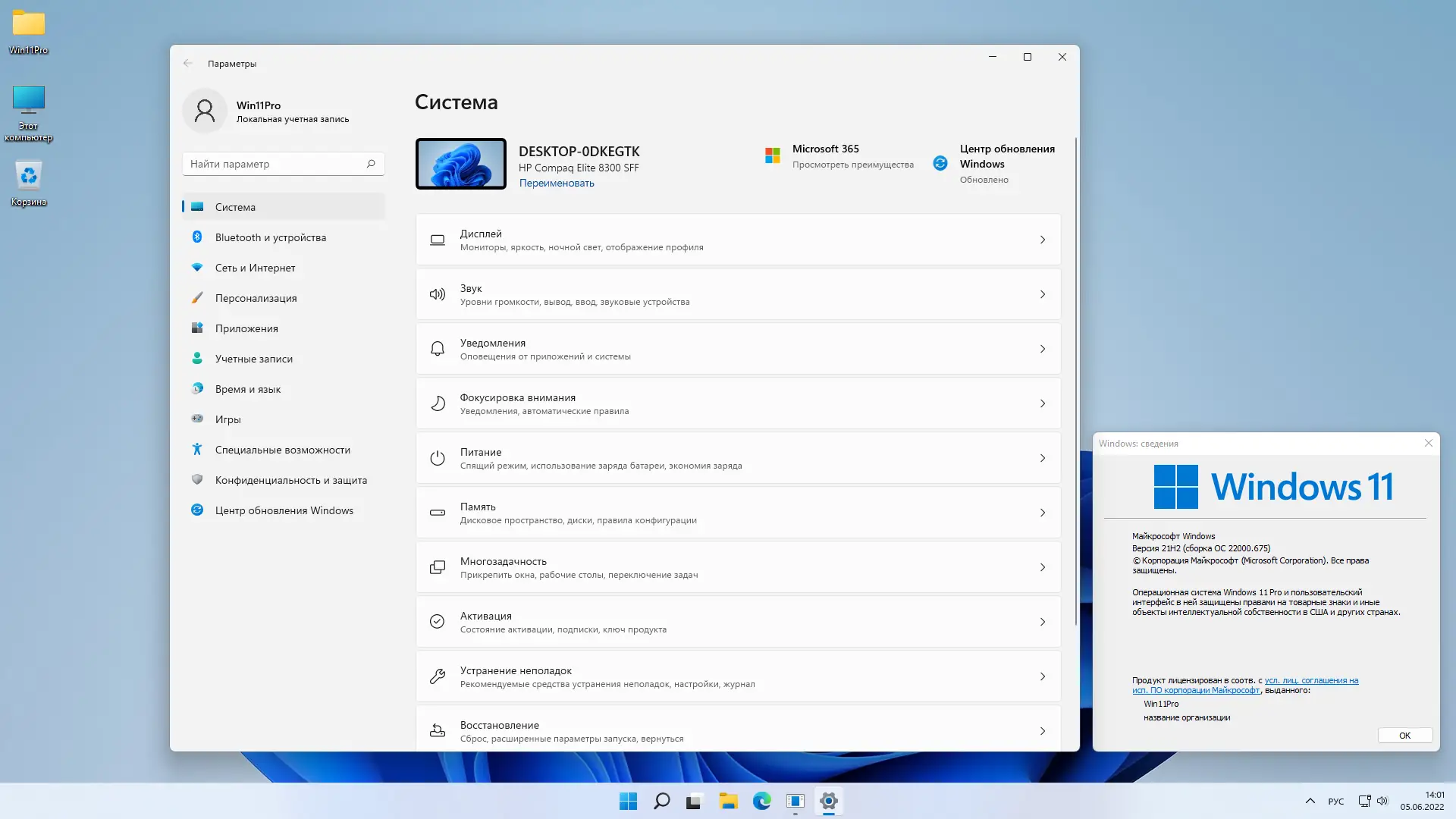
Task: Open the Игры category
Action: pos(227,419)
